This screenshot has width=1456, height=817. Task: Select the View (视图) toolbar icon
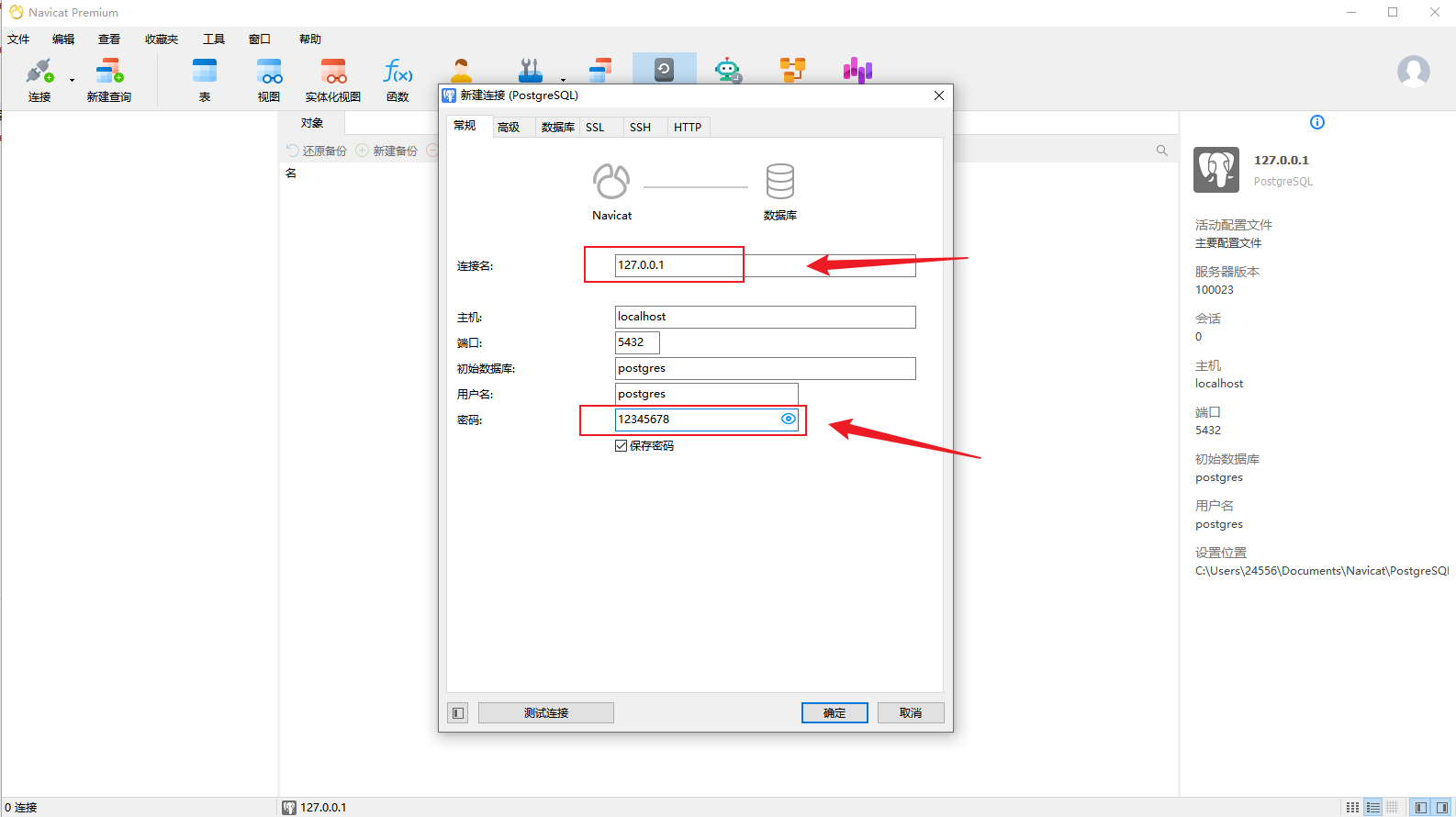click(268, 80)
